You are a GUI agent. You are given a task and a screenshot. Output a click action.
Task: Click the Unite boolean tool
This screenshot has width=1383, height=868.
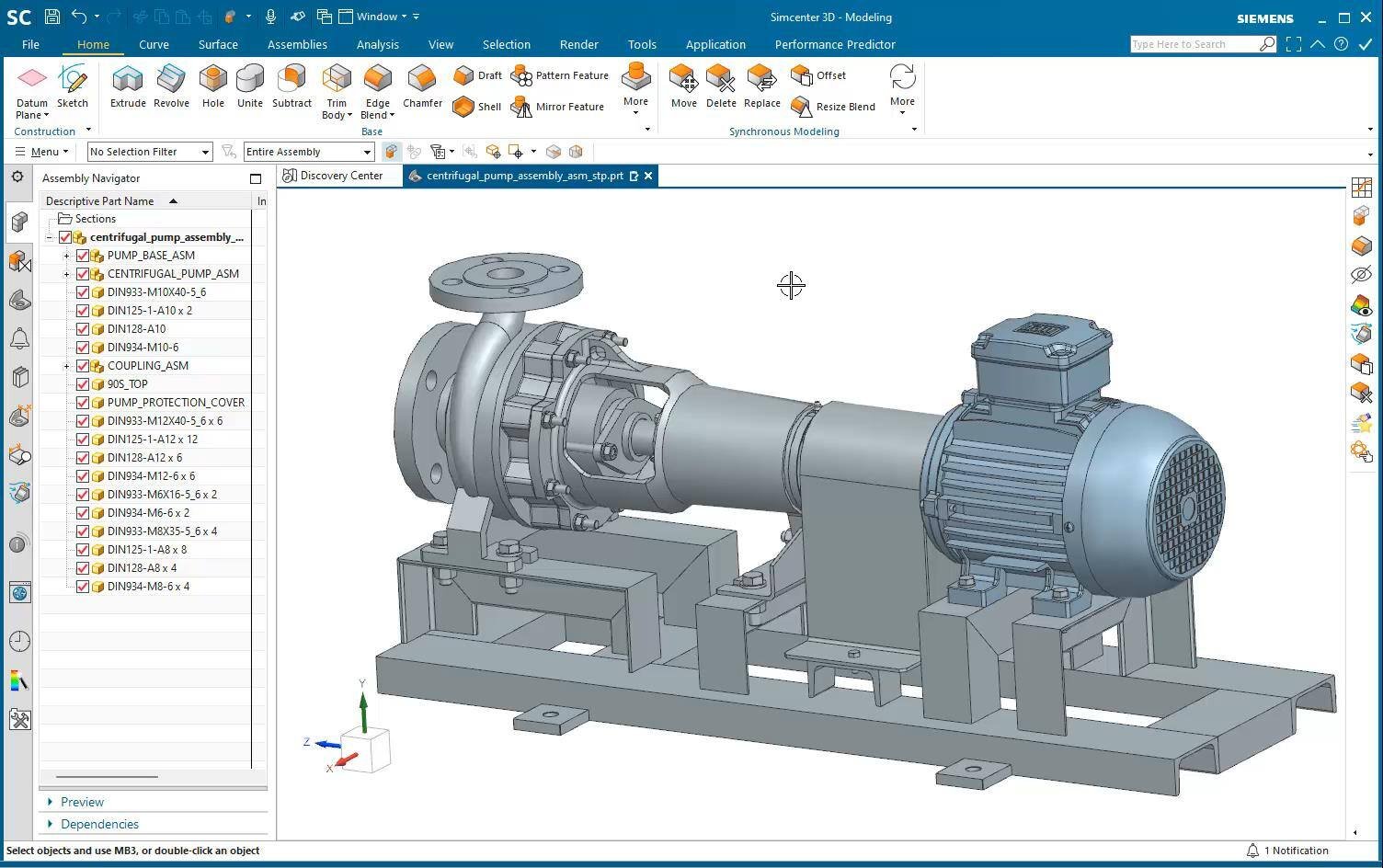[250, 87]
